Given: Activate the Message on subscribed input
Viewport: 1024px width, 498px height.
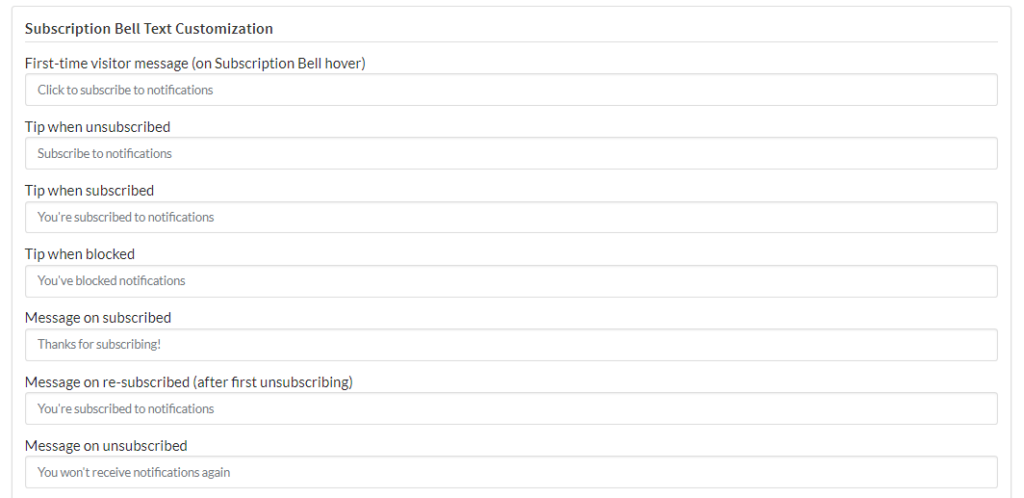Looking at the screenshot, I should [511, 345].
